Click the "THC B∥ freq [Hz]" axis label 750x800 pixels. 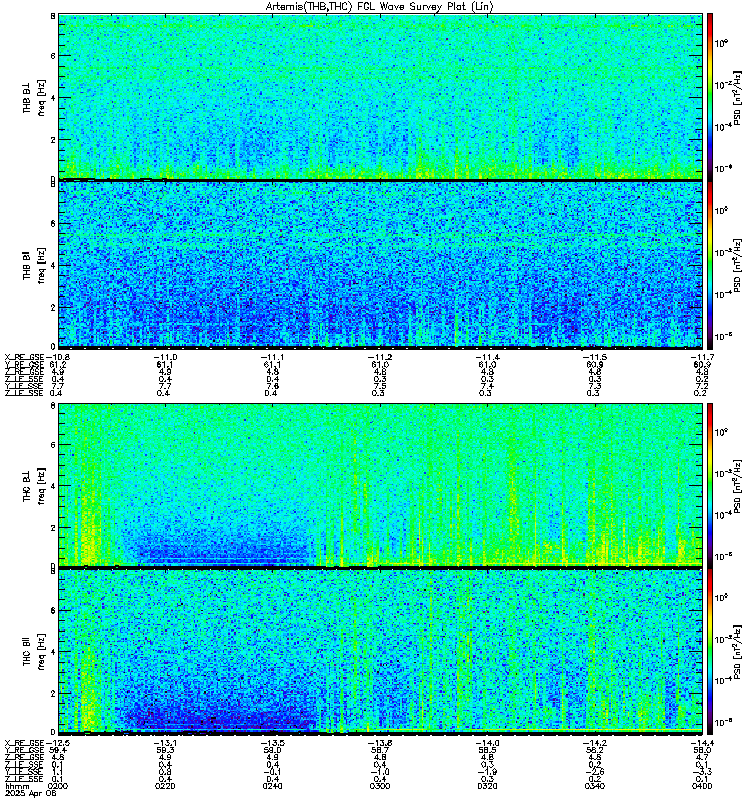click(34, 651)
